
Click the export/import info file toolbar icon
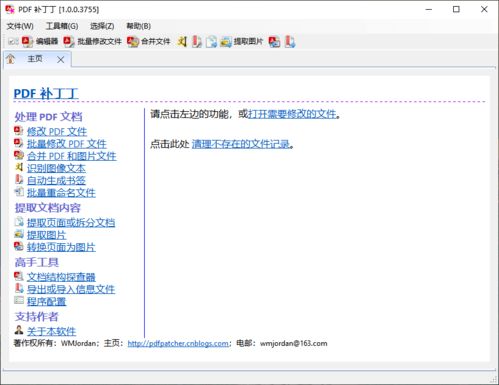click(290, 41)
